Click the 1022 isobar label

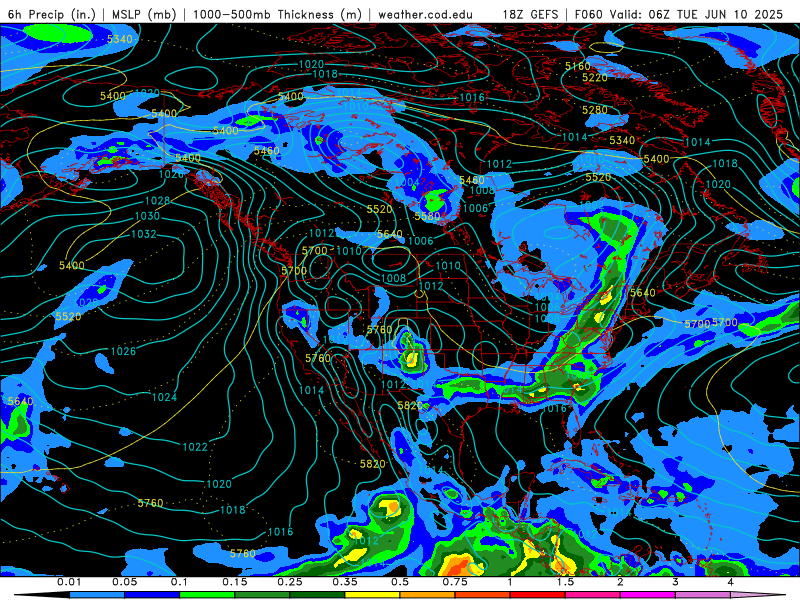click(x=195, y=447)
